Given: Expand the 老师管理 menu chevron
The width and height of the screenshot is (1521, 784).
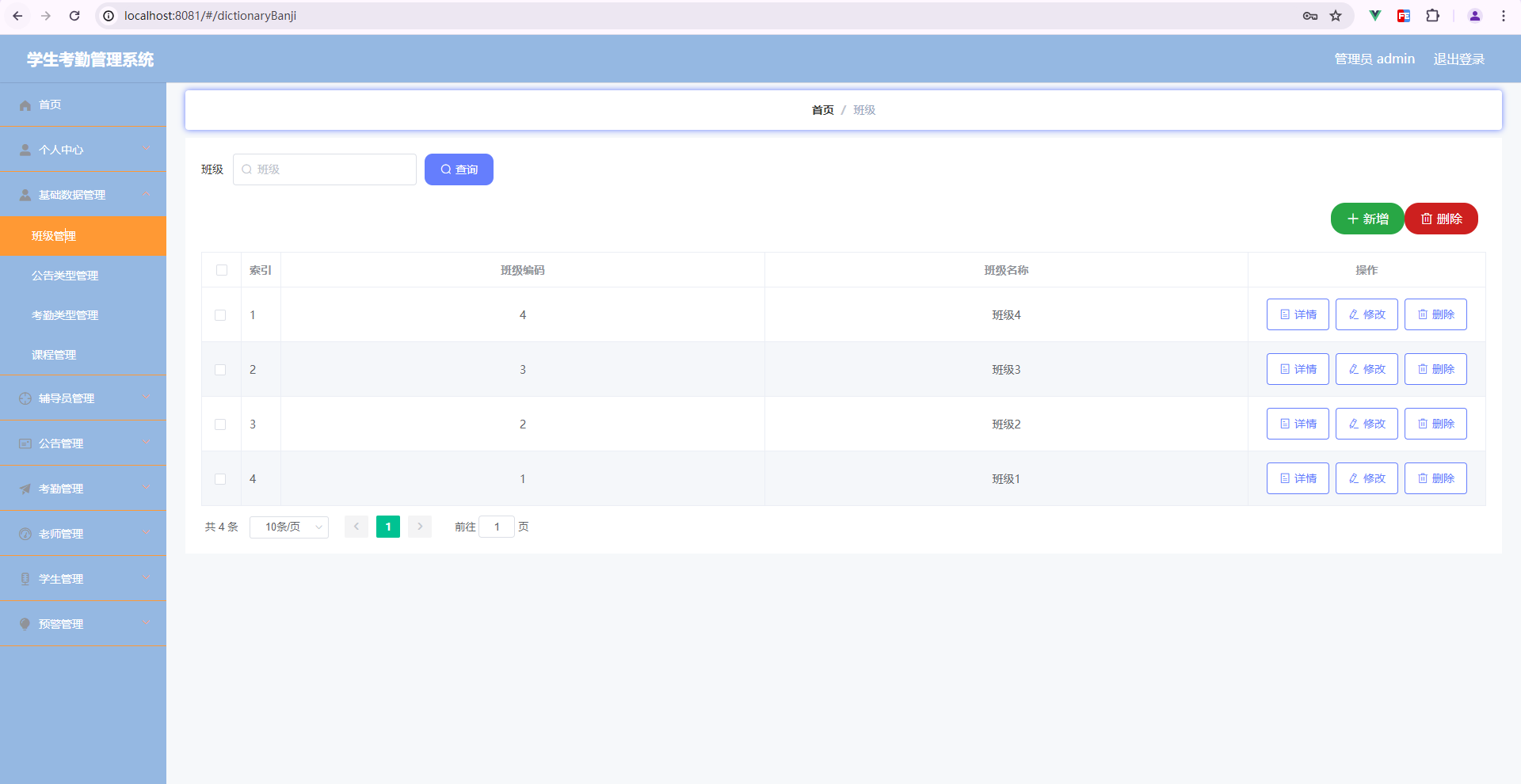Looking at the screenshot, I should point(147,533).
